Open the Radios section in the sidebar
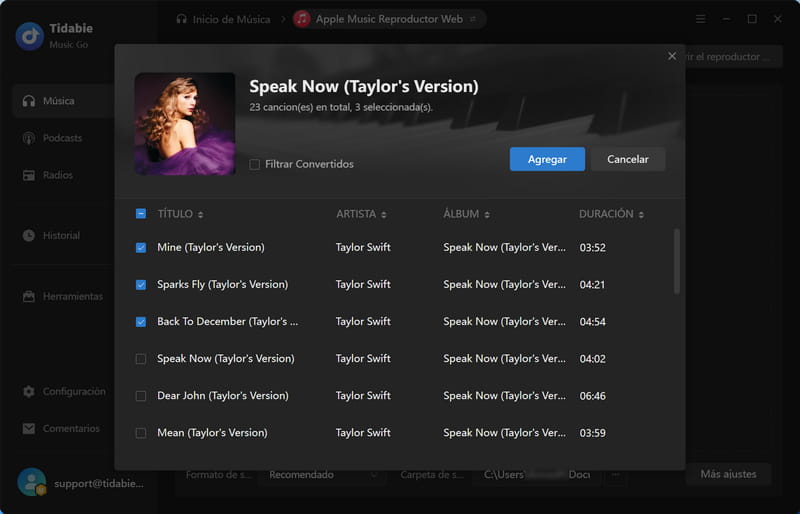800x514 pixels. pyautogui.click(x=58, y=175)
